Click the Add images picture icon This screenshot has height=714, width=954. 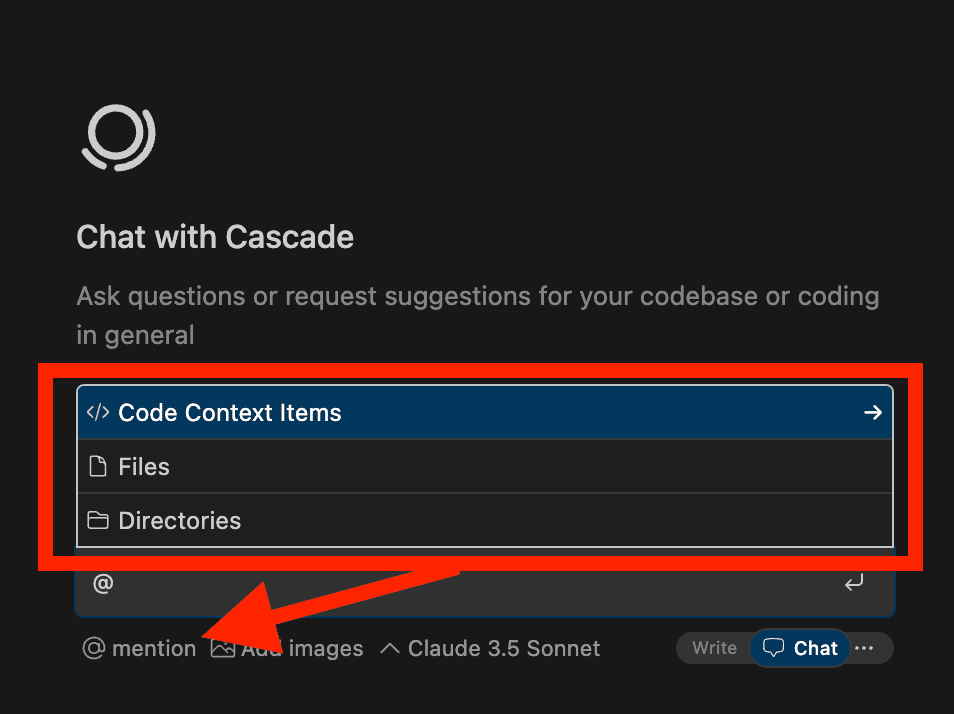pos(223,648)
